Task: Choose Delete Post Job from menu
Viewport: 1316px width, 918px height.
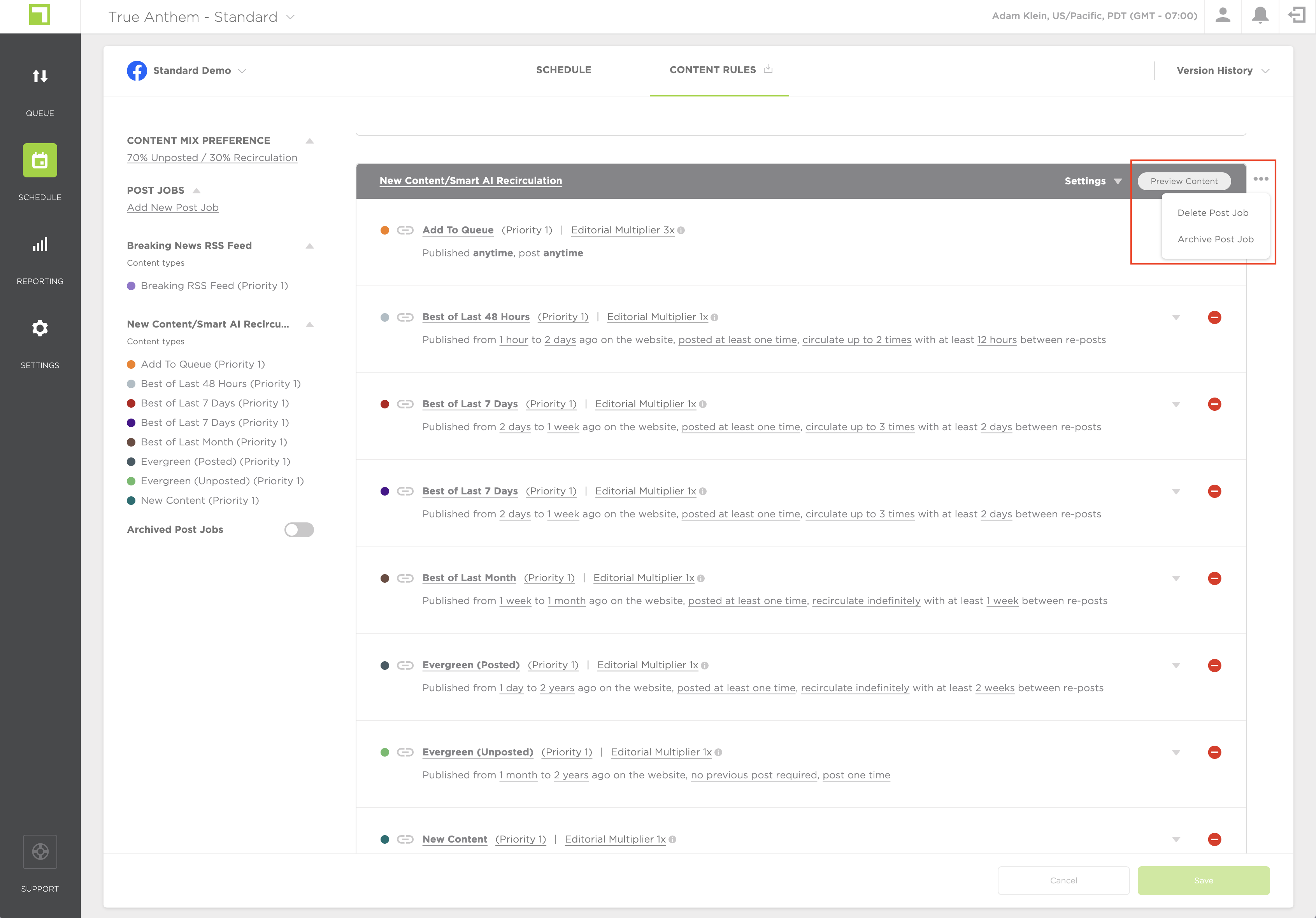Action: [x=1213, y=213]
